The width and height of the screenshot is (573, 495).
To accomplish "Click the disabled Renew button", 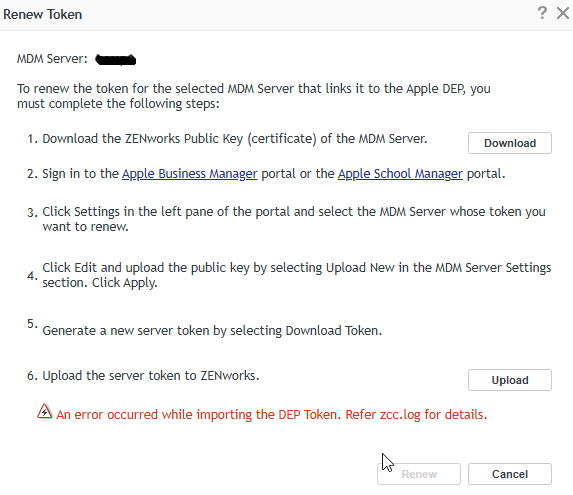I will (x=419, y=474).
